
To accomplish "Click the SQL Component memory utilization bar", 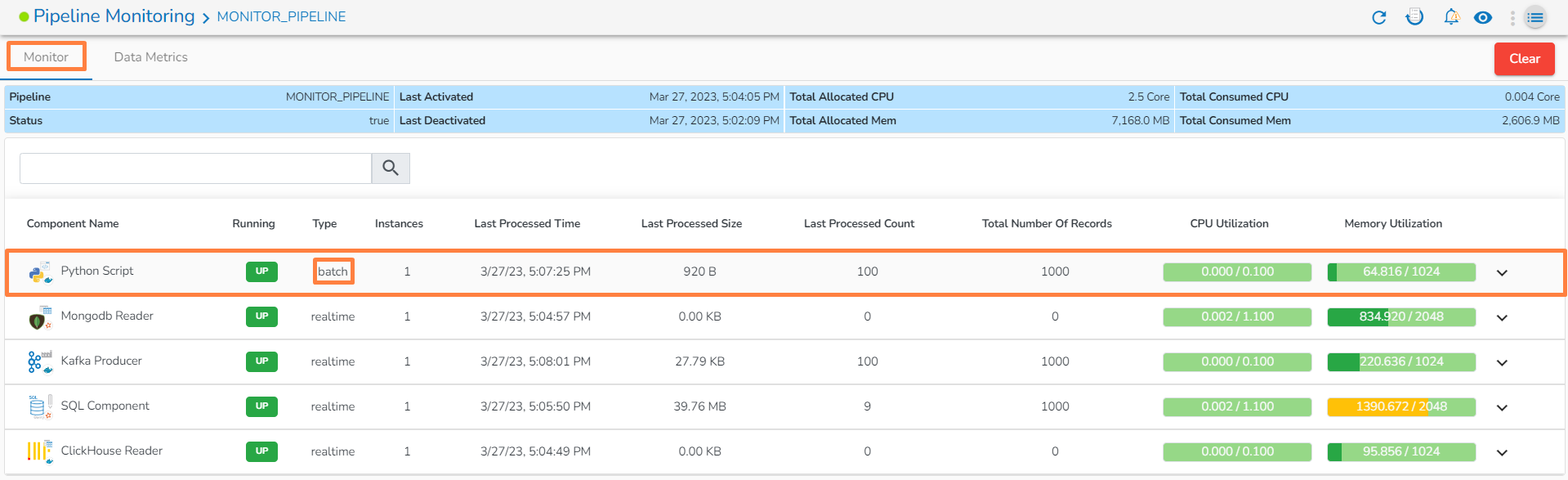I will pyautogui.click(x=1401, y=406).
